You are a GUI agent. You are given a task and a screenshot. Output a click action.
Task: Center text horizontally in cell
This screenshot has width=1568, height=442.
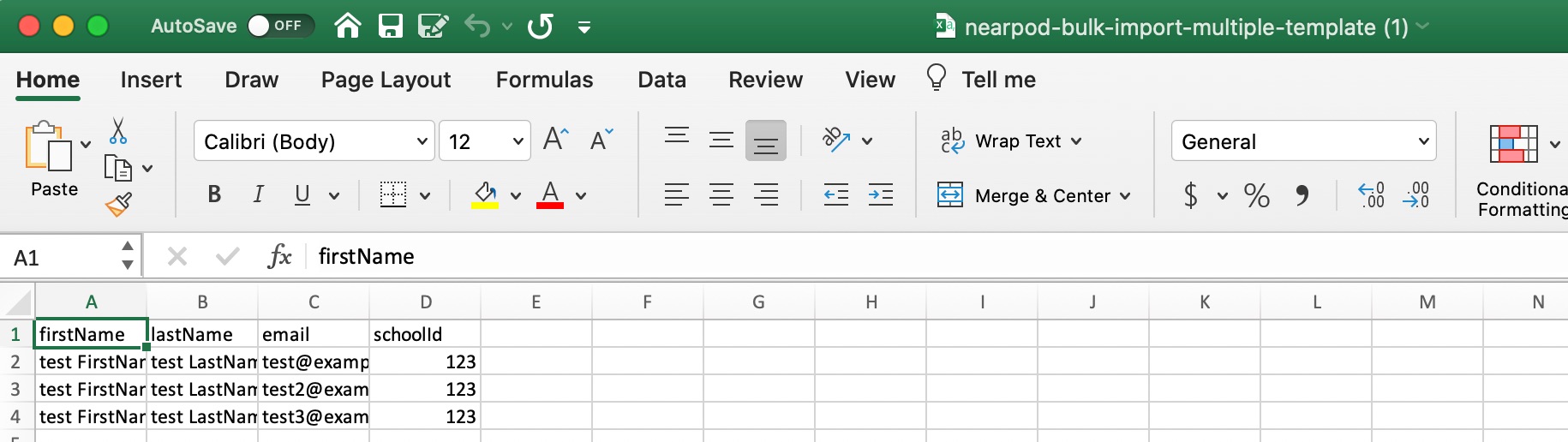coord(721,195)
